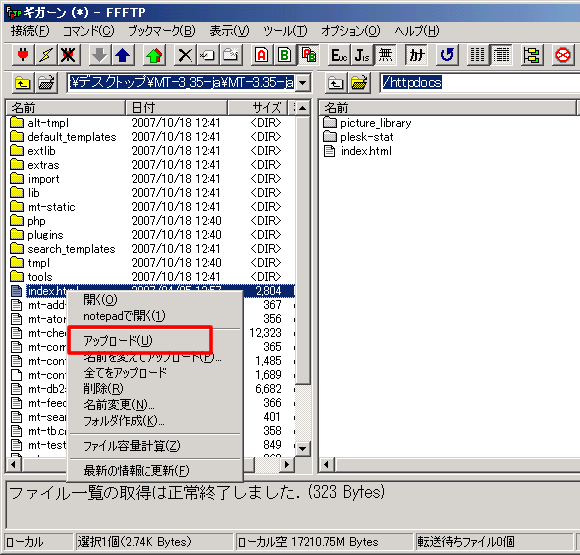Go up one folder in remote pane
Viewport: 580px width, 555px height.
(336, 83)
